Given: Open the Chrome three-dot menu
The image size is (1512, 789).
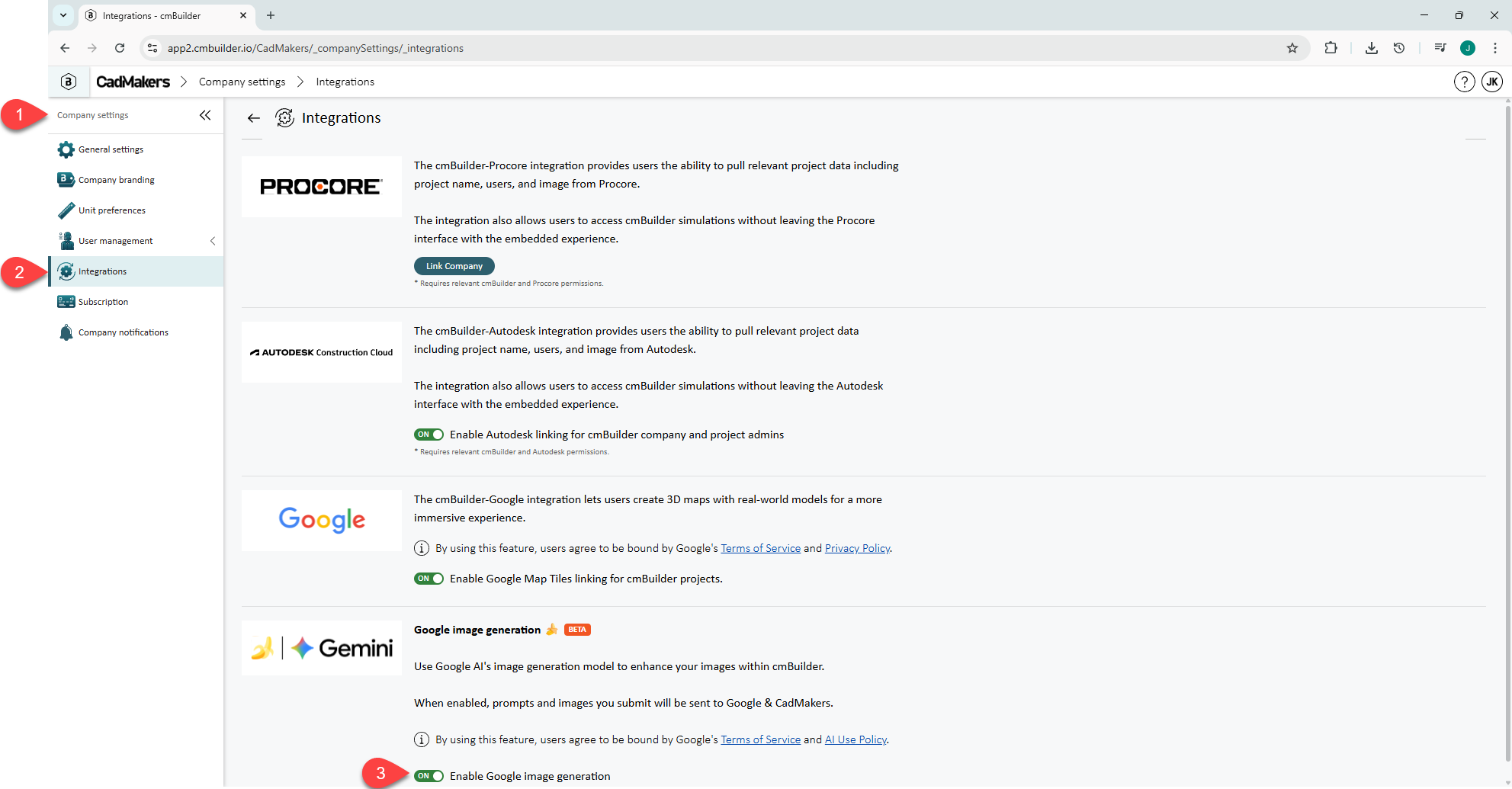Looking at the screenshot, I should pyautogui.click(x=1495, y=48).
